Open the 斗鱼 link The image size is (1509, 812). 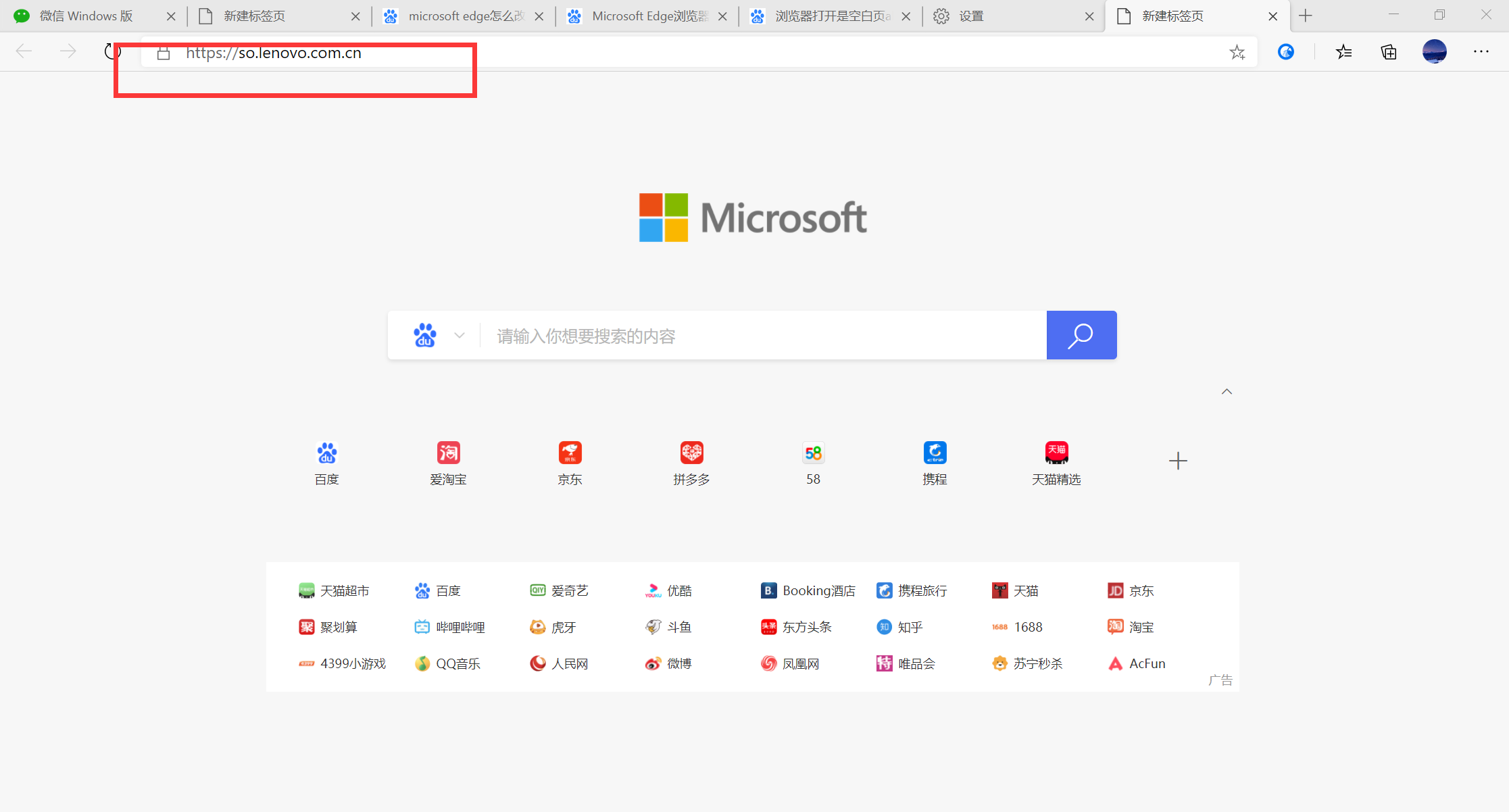668,628
